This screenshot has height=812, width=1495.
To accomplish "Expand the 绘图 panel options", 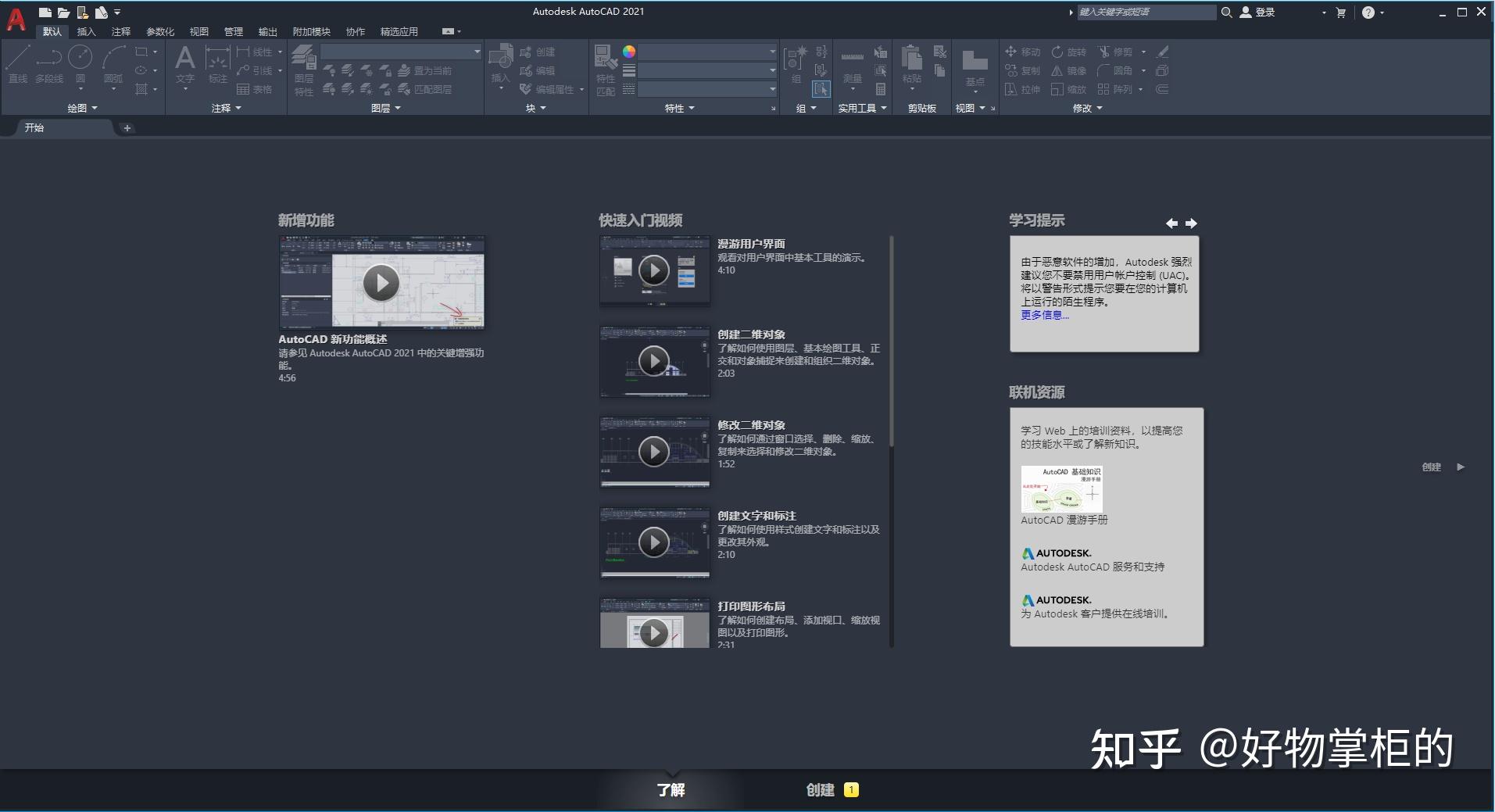I will click(x=84, y=108).
